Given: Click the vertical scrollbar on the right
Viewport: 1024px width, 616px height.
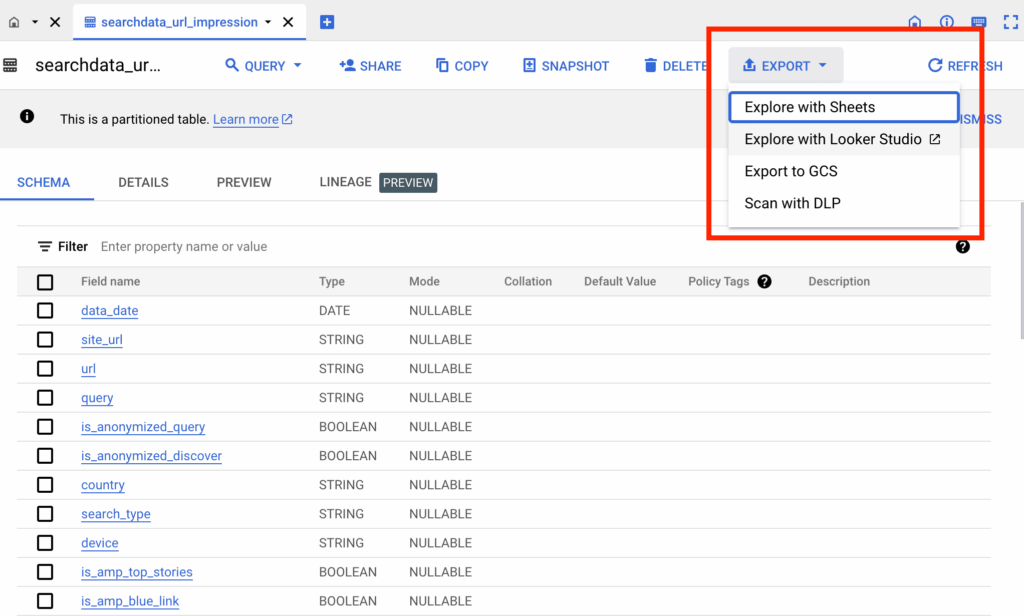Looking at the screenshot, I should [1021, 270].
